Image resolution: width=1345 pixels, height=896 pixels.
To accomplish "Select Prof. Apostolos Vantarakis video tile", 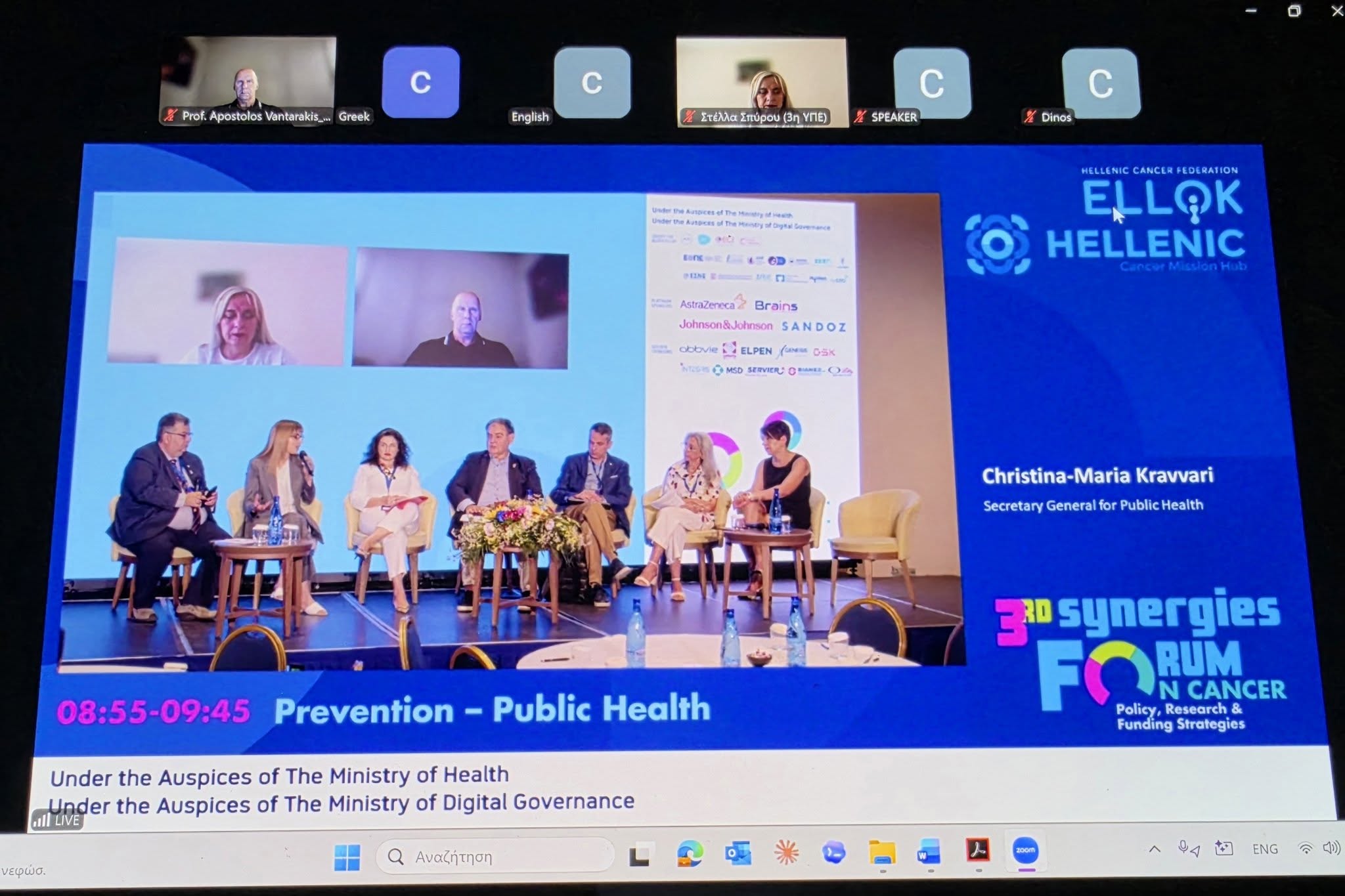I will click(248, 80).
